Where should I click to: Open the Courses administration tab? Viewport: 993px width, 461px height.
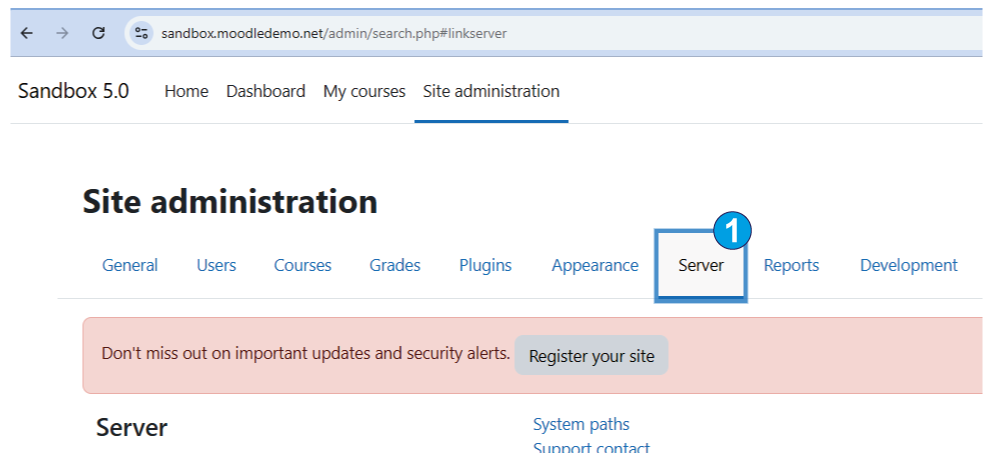point(302,265)
